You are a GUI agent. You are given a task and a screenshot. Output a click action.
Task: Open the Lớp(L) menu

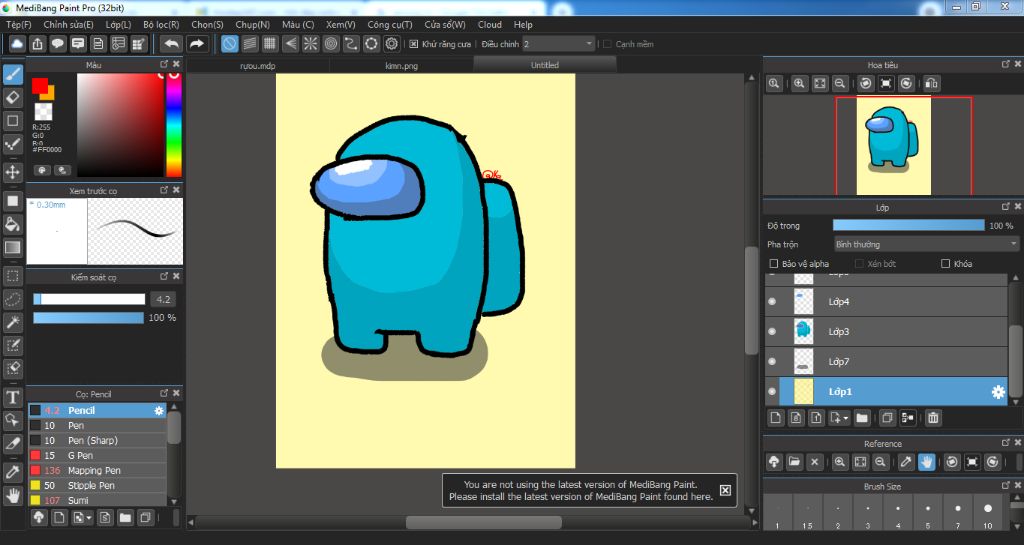(x=118, y=24)
